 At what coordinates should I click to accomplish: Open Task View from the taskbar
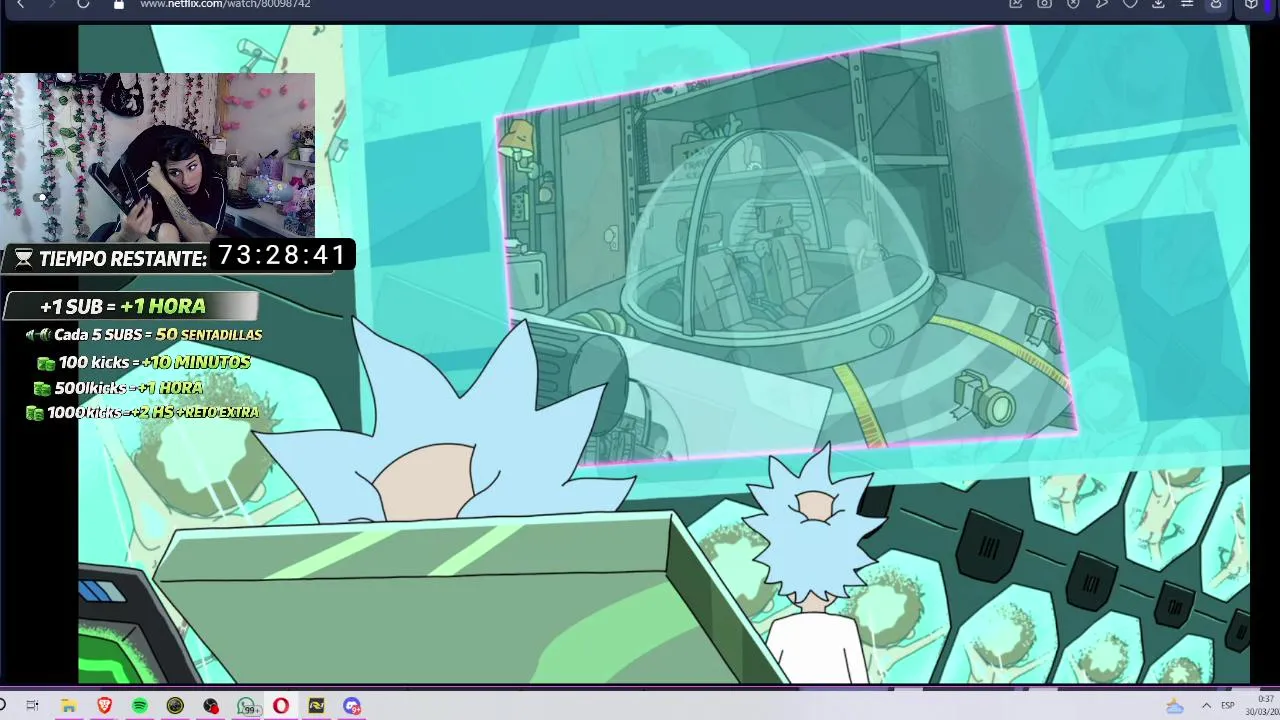[32, 706]
